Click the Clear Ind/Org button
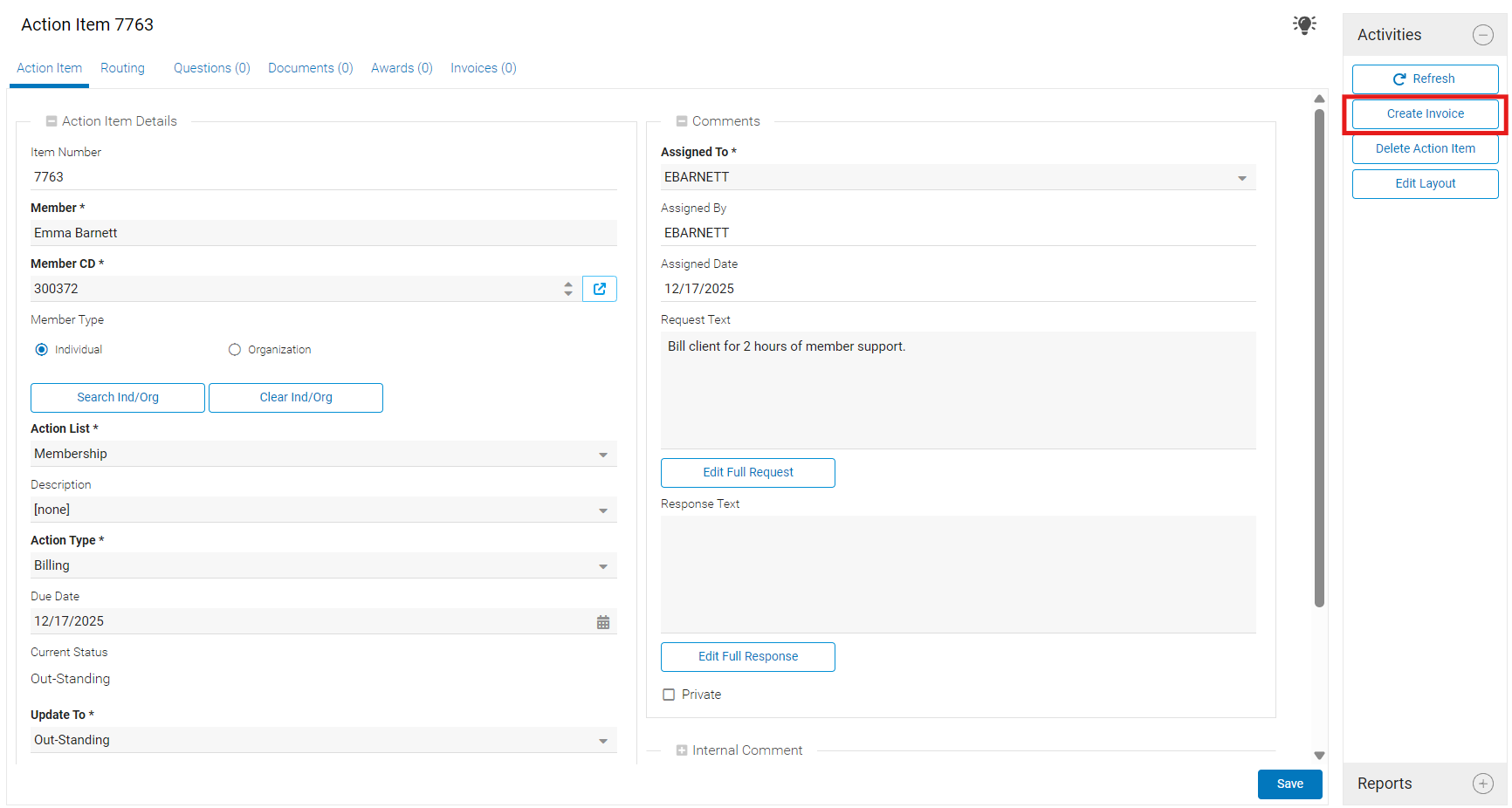This screenshot has height=808, width=1512. pyautogui.click(x=296, y=398)
